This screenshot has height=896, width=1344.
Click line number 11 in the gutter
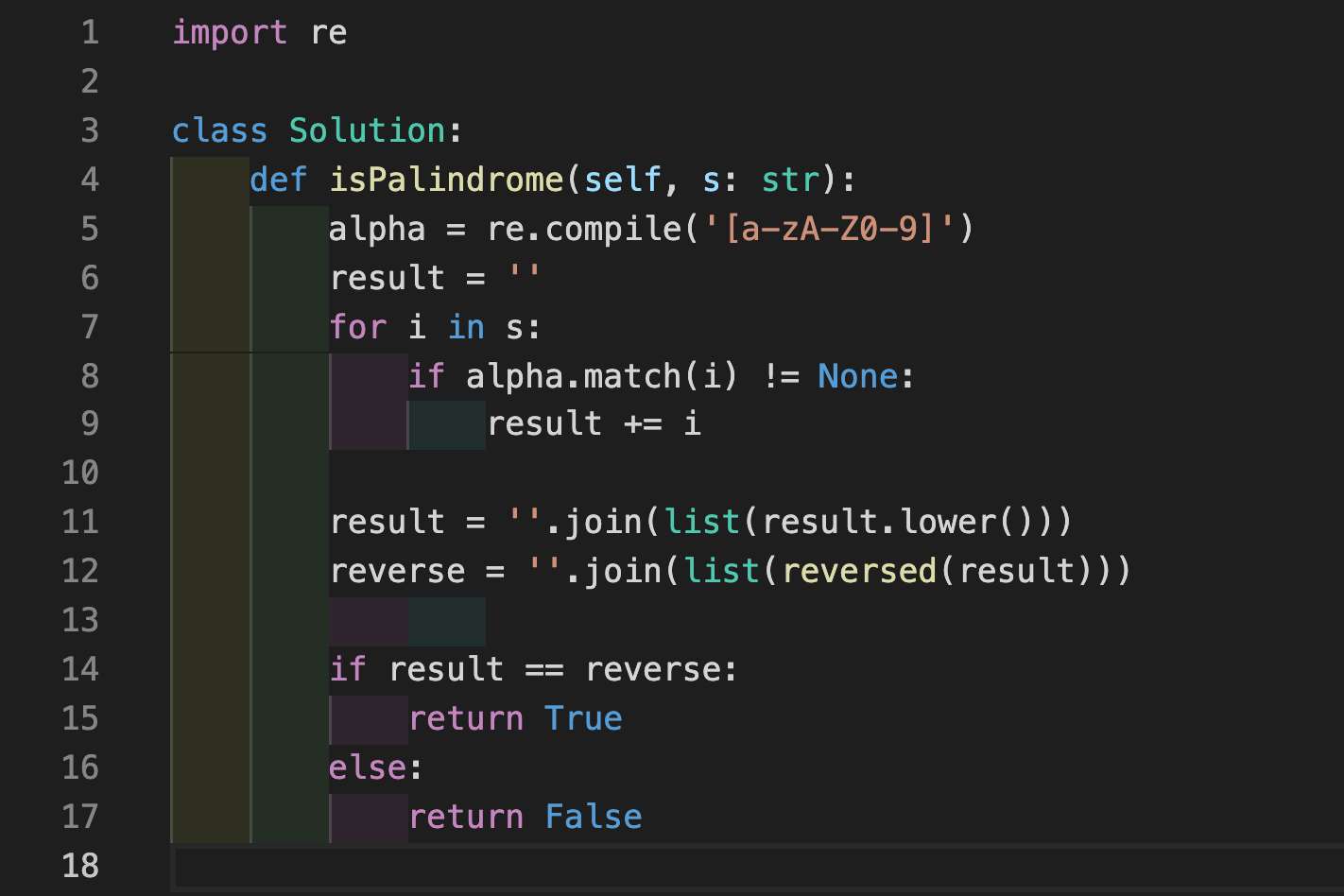tap(80, 522)
